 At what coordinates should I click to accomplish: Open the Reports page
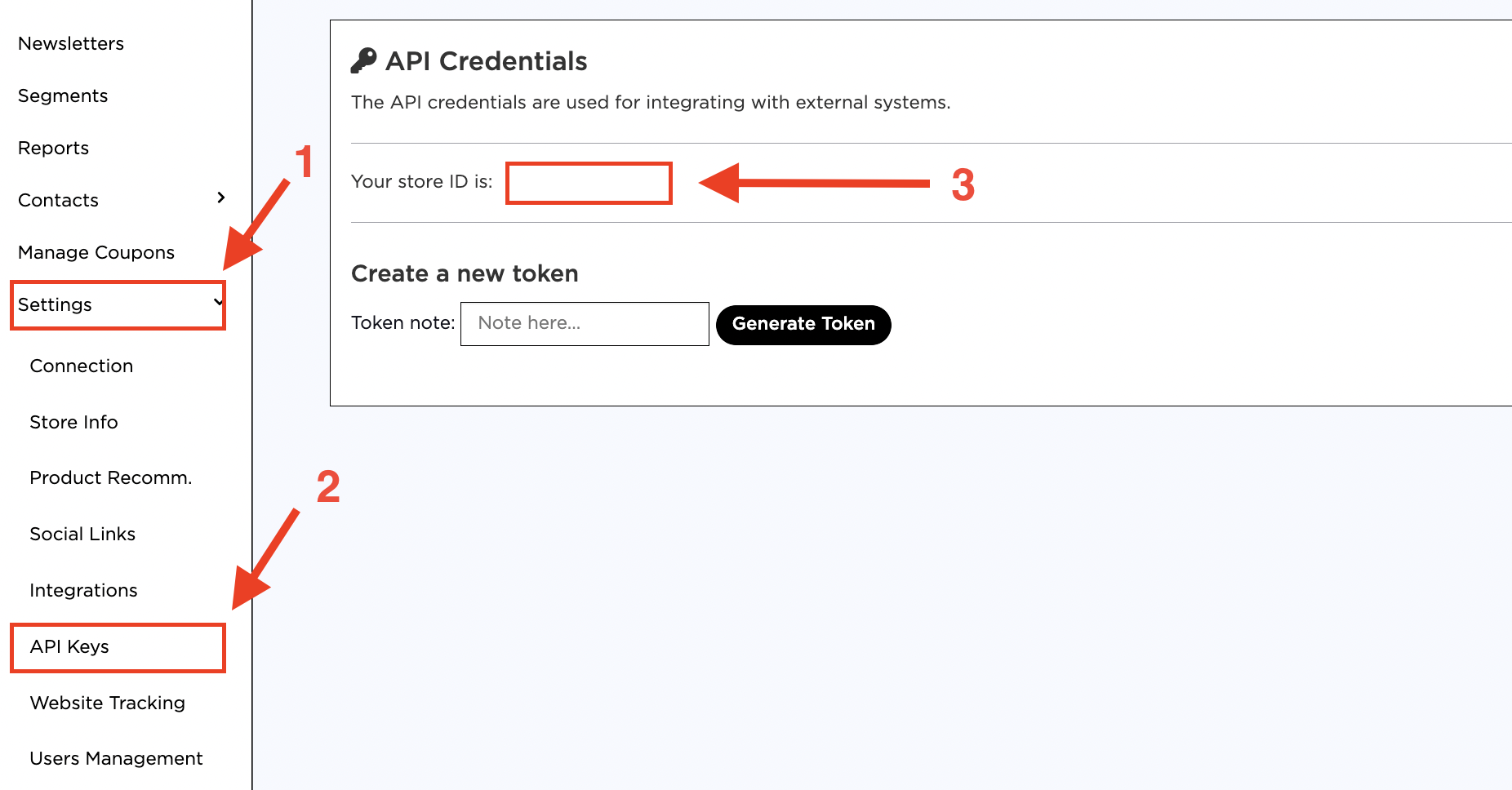[53, 148]
